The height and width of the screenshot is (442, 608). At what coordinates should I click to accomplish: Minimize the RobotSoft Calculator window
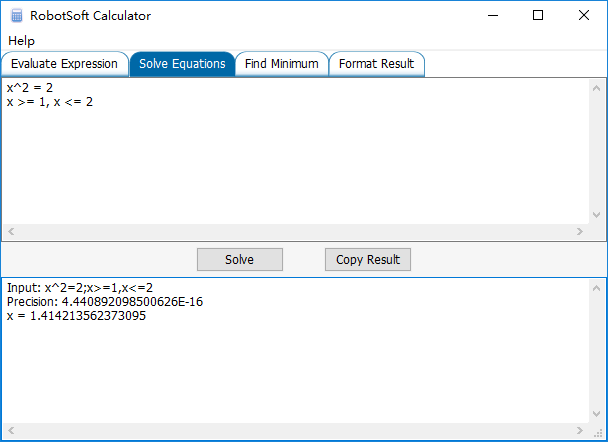(x=493, y=16)
